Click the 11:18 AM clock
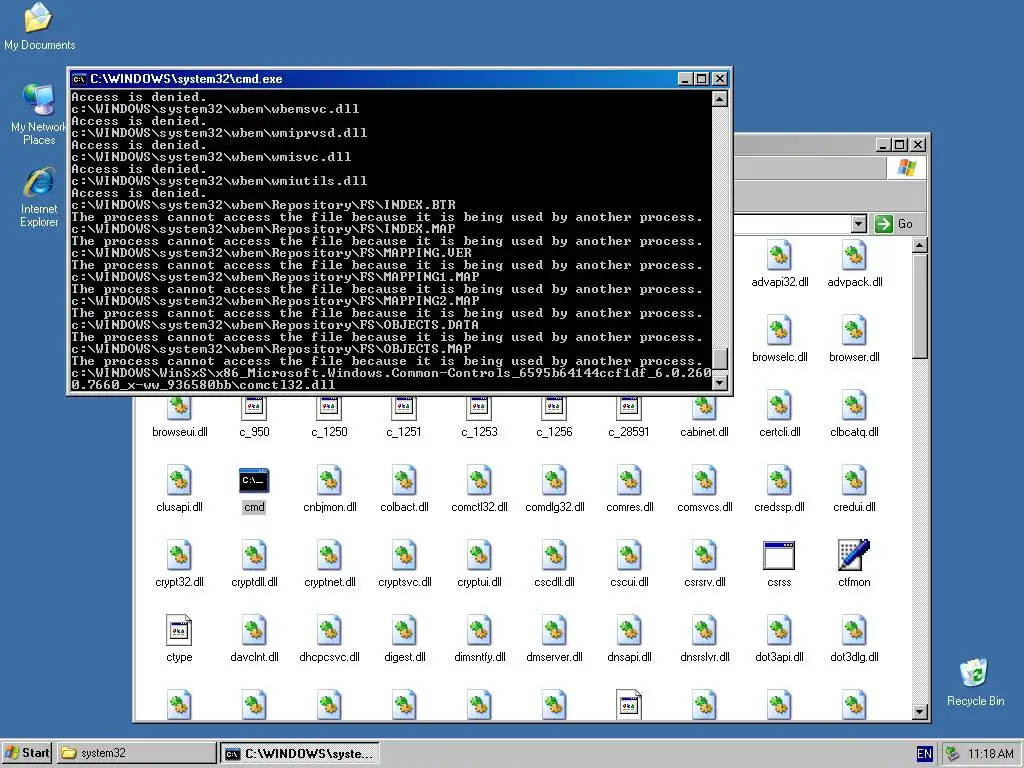The height and width of the screenshot is (768, 1024). pyautogui.click(x=990, y=754)
